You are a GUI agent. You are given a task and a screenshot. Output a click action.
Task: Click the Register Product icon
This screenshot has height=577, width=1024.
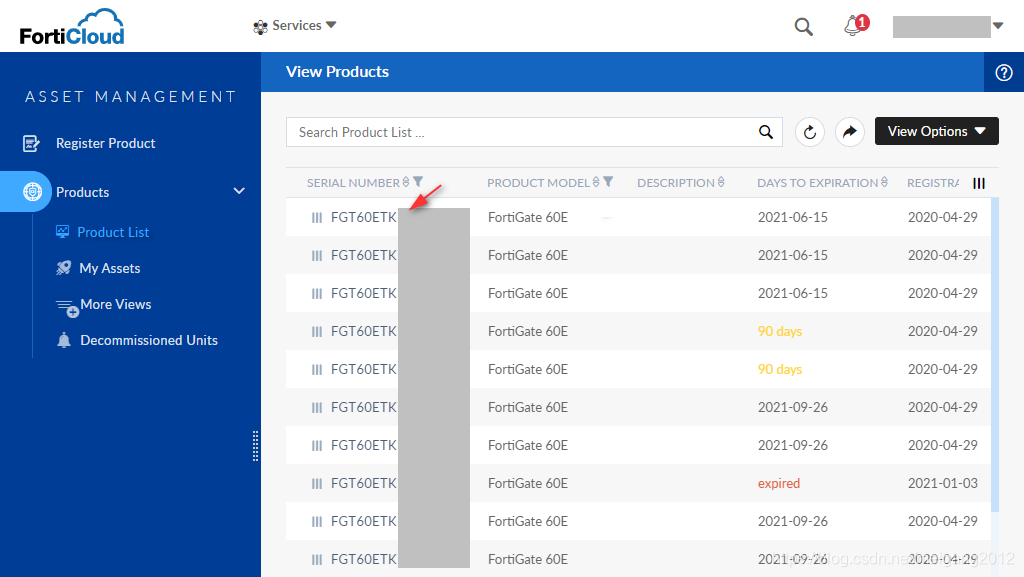click(31, 143)
